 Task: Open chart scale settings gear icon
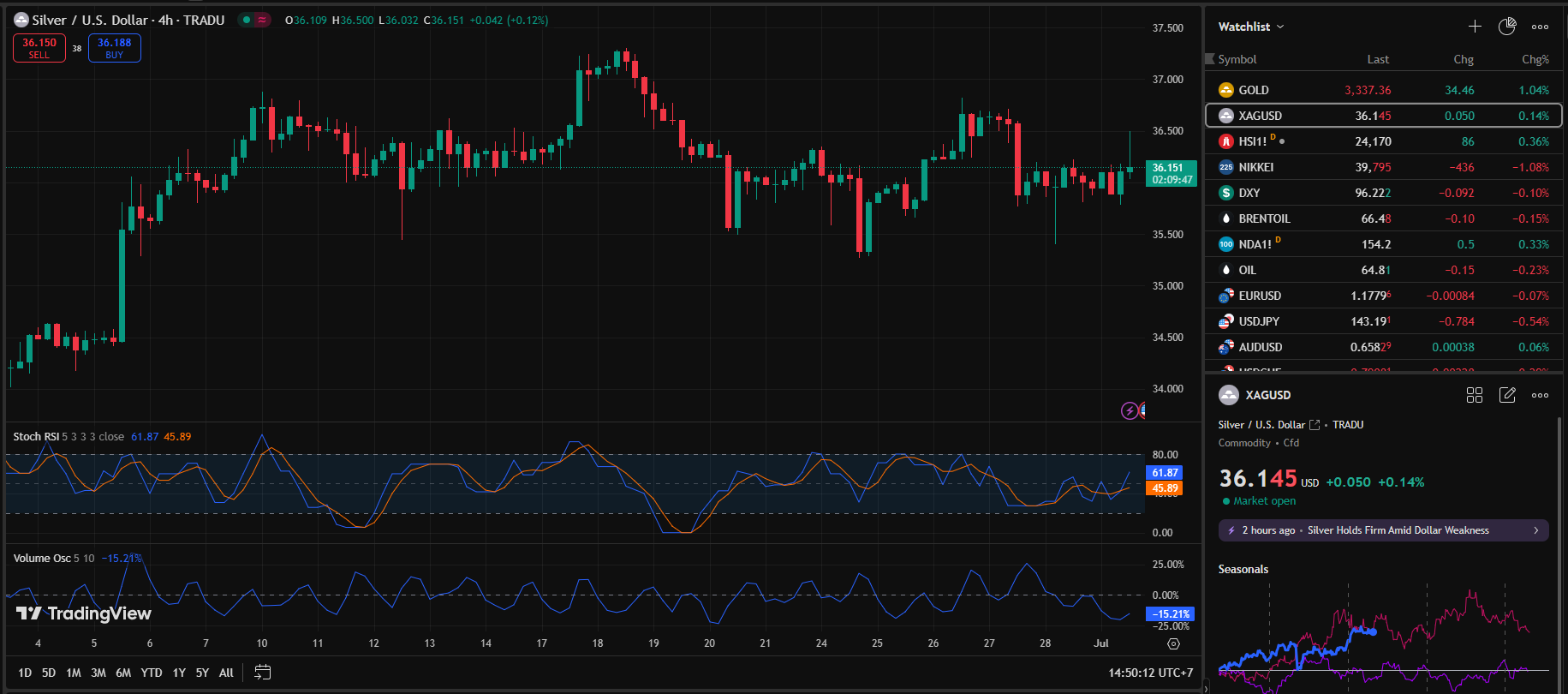click(x=1173, y=643)
